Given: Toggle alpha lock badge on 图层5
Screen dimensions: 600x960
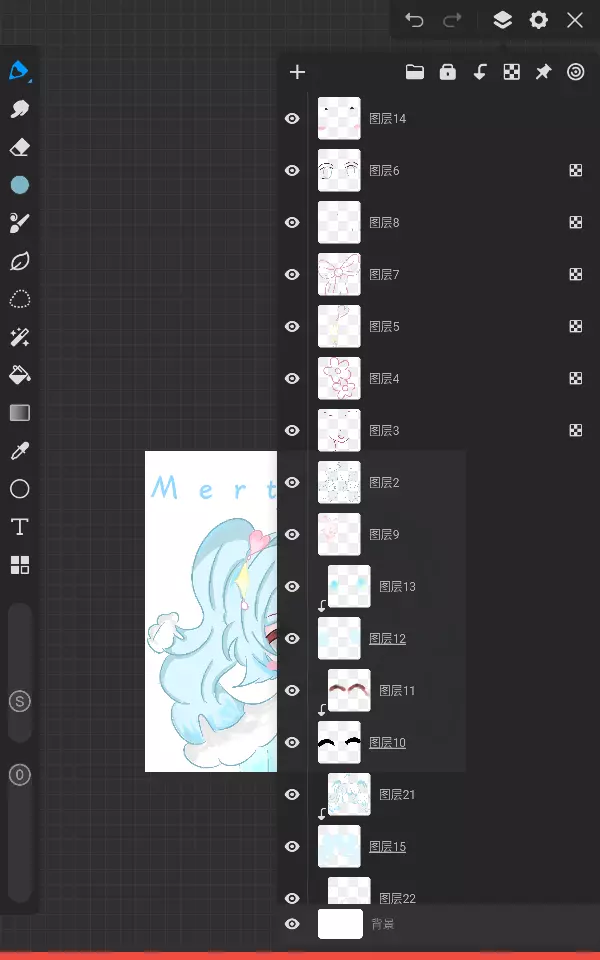Looking at the screenshot, I should [576, 326].
